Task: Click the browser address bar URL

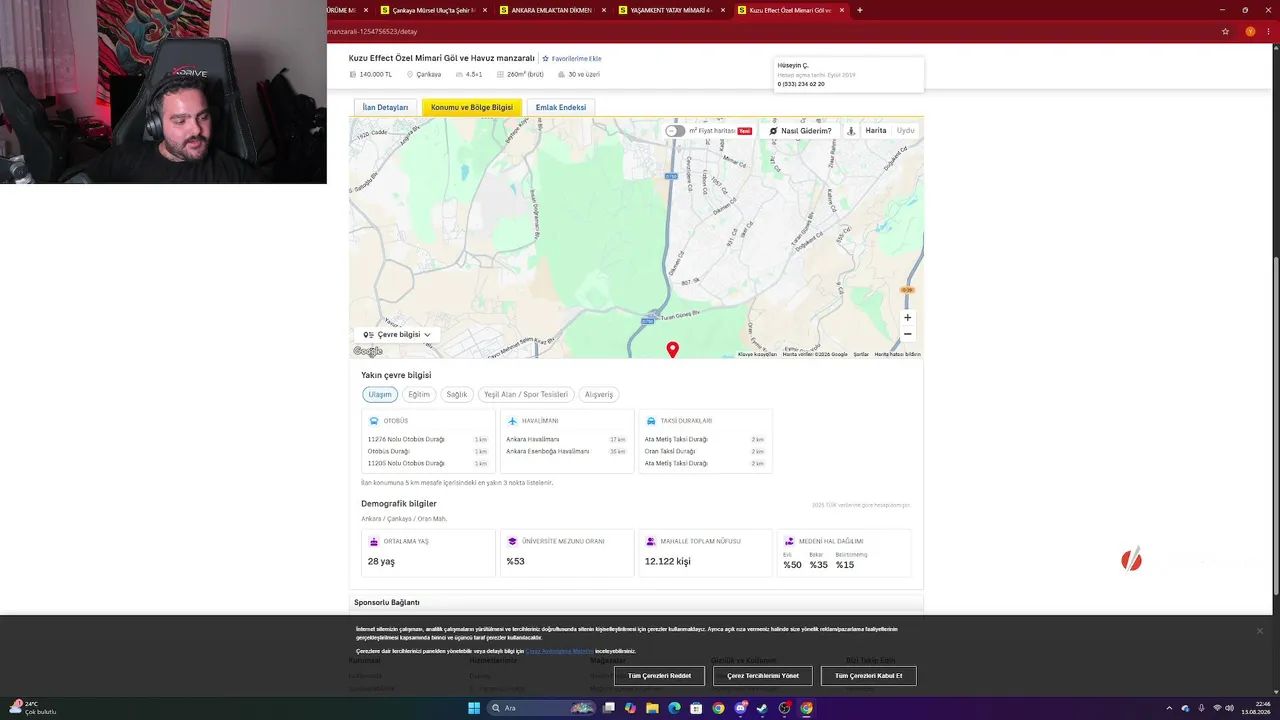Action: click(x=372, y=32)
